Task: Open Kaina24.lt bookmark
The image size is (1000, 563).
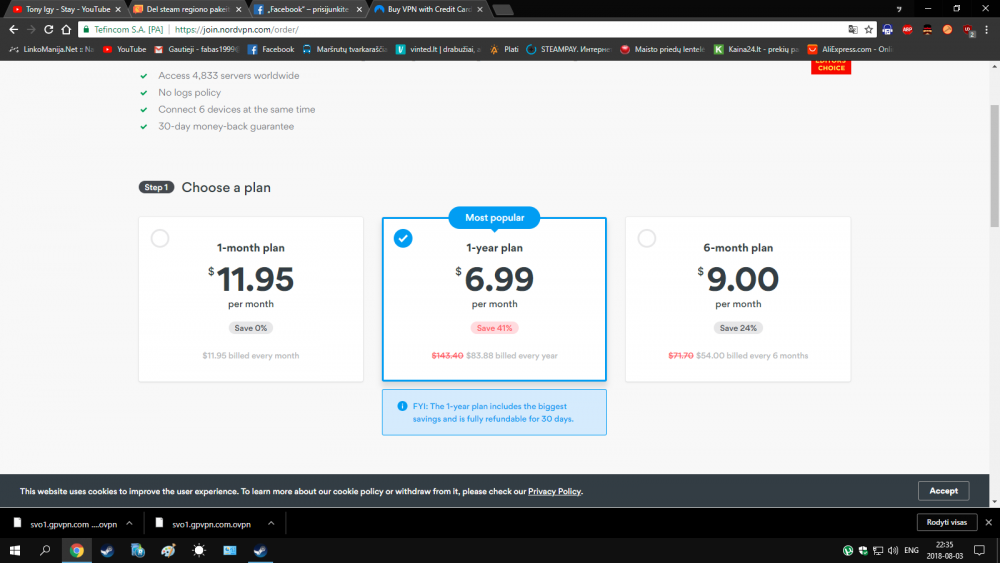Action: (756, 49)
